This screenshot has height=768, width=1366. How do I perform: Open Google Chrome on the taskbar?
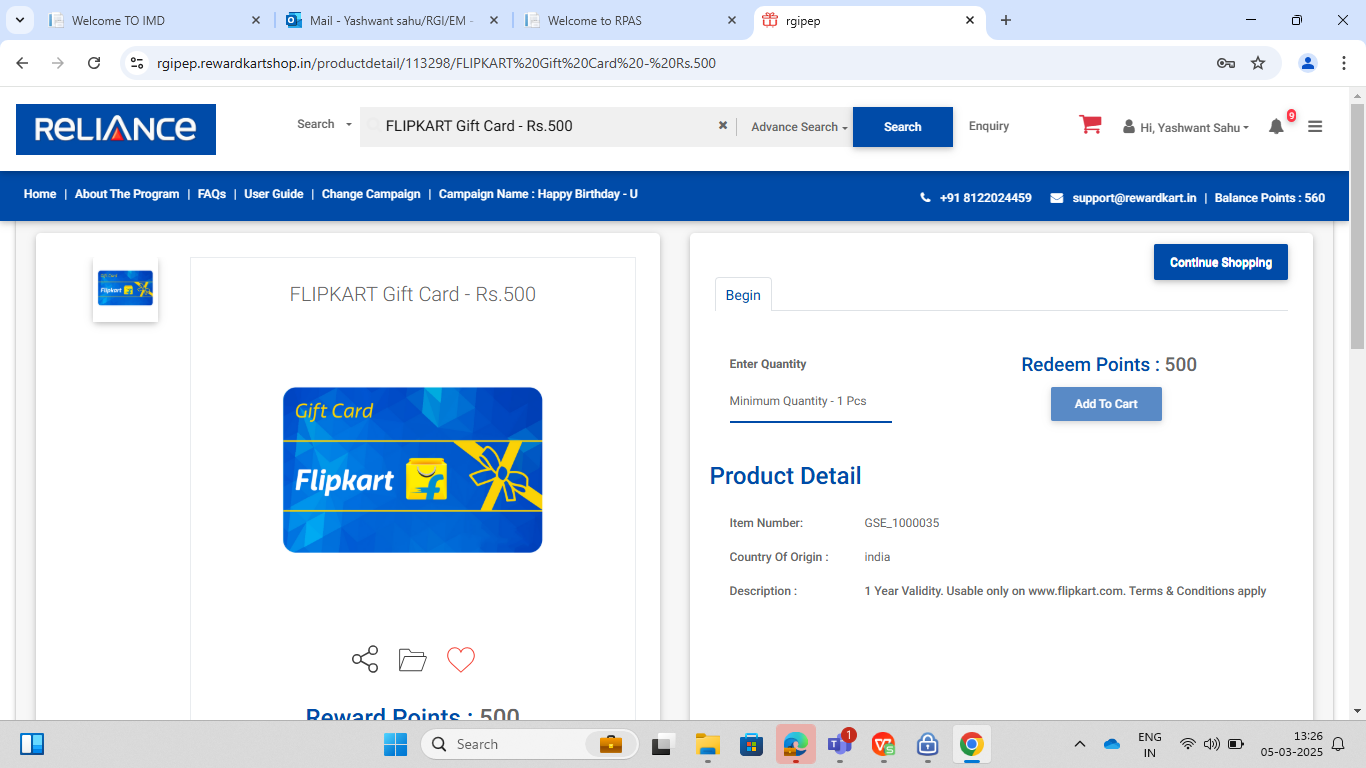pyautogui.click(x=971, y=744)
